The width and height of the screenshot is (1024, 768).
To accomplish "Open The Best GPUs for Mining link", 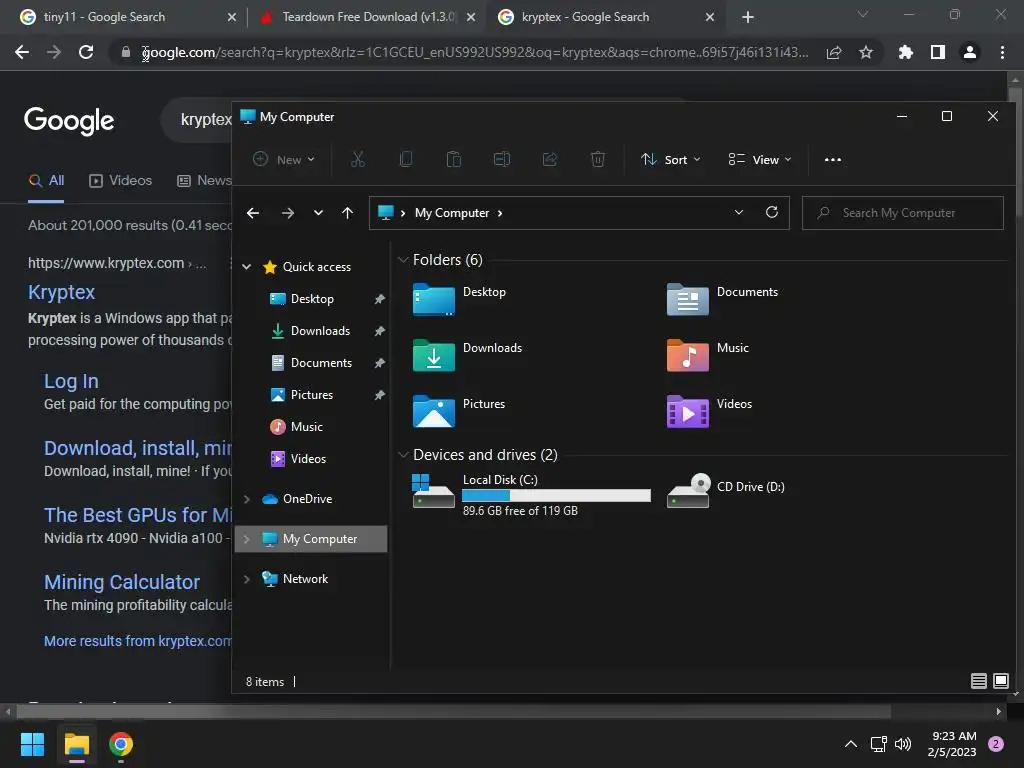I will coord(138,515).
